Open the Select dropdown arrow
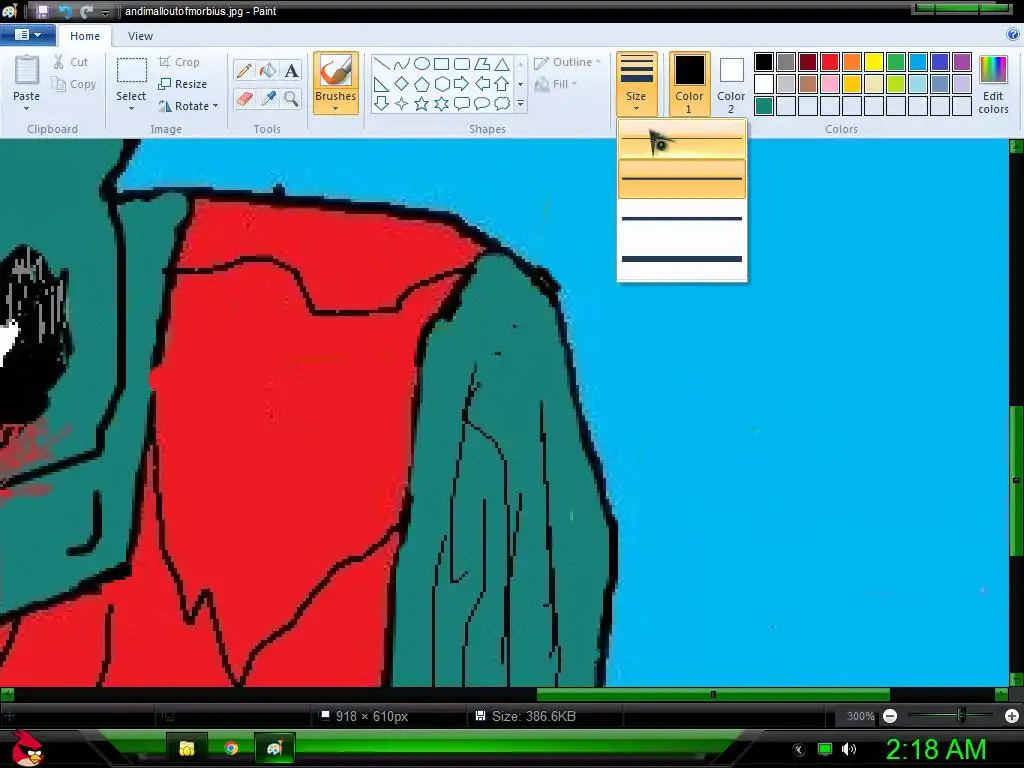Viewport: 1024px width, 768px height. 131,108
